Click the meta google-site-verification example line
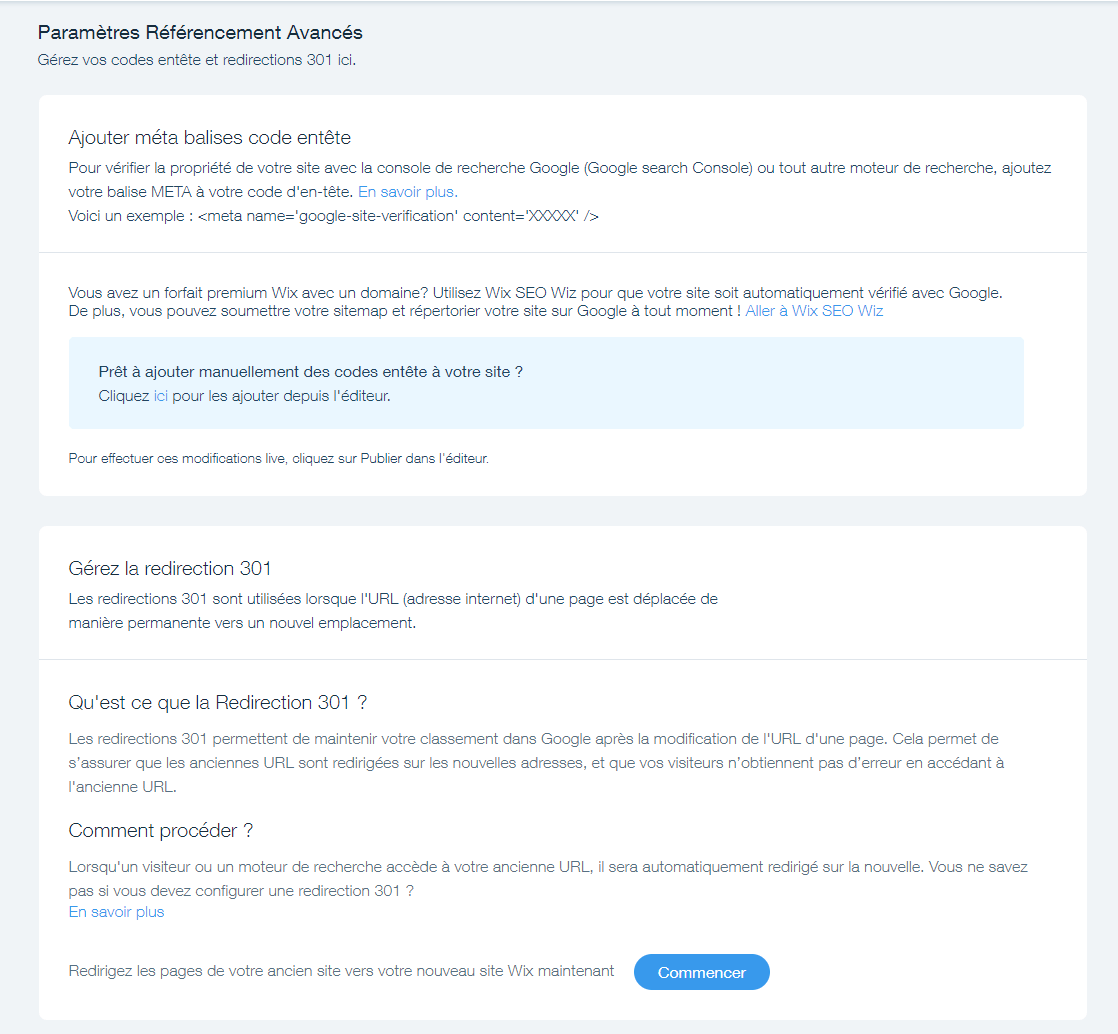Viewport: 1118px width, 1034px height. [x=334, y=216]
